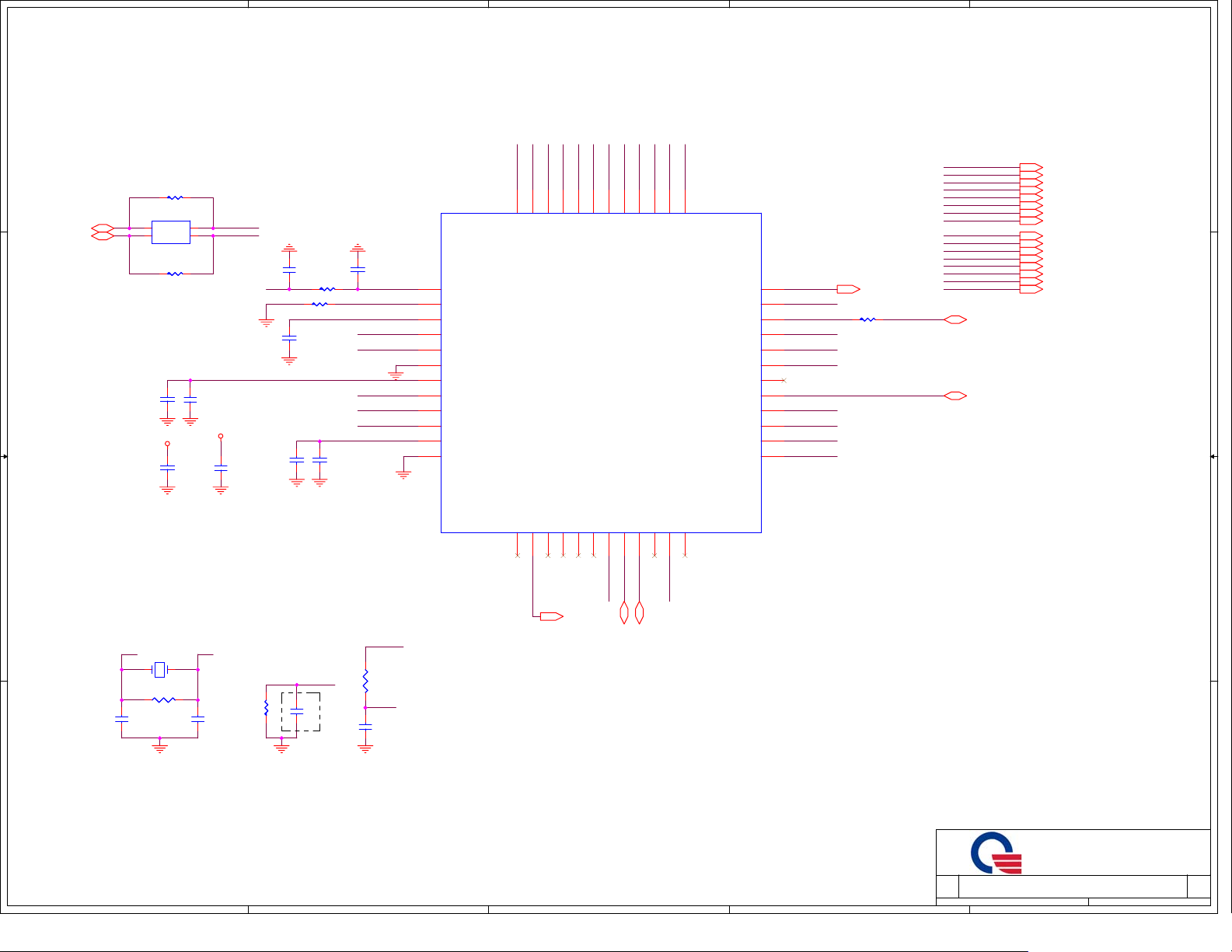Pick the left load capacitor of the crystal circuit
The image size is (1232, 952).
coord(121,719)
